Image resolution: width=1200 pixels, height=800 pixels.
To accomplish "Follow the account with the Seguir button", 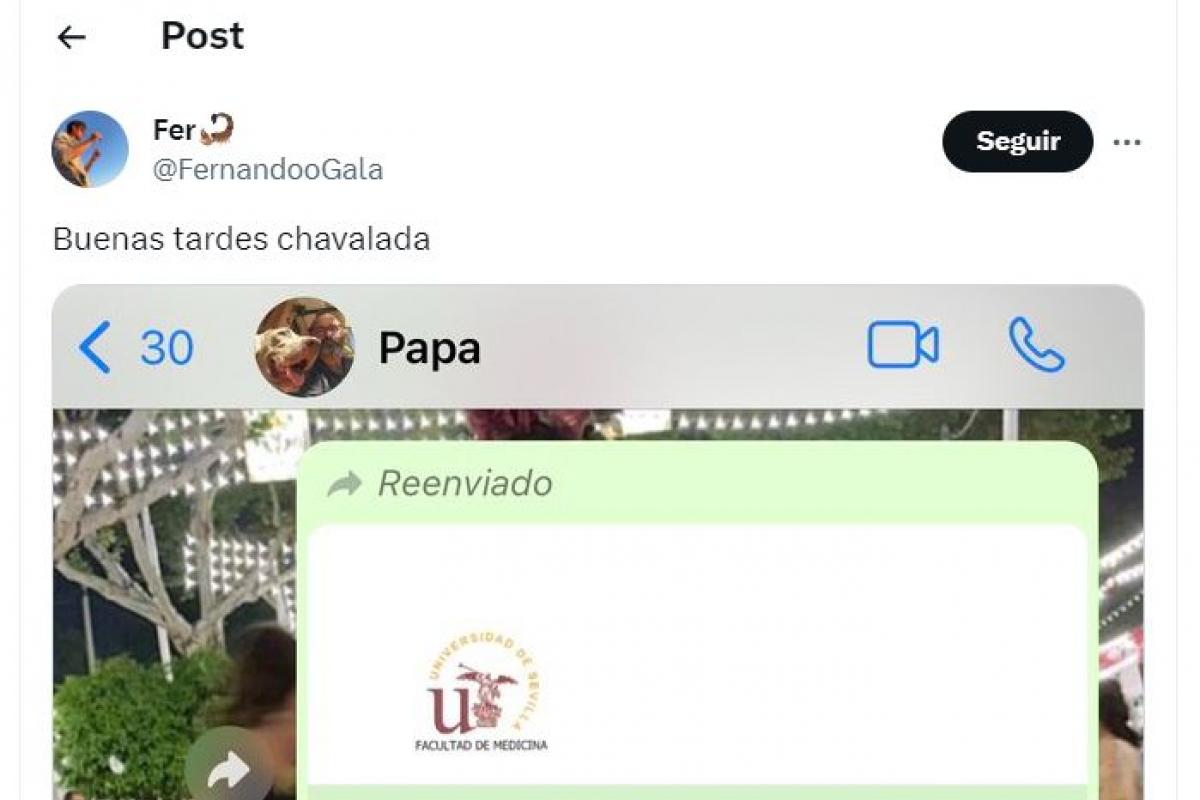I will click(x=1018, y=142).
